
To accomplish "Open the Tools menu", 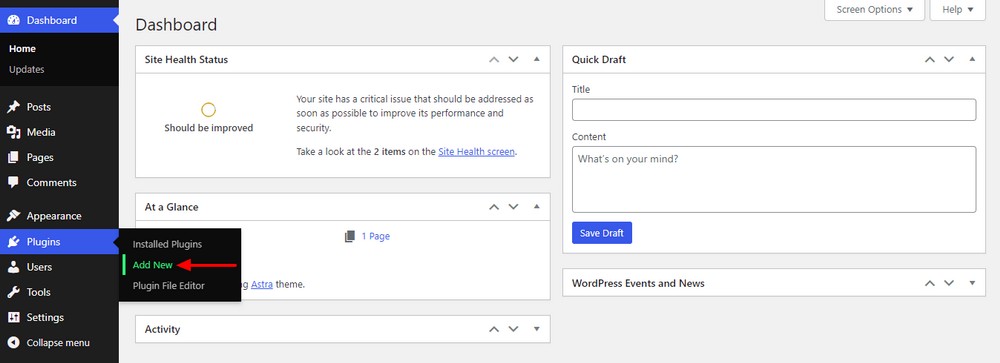I will 59,292.
